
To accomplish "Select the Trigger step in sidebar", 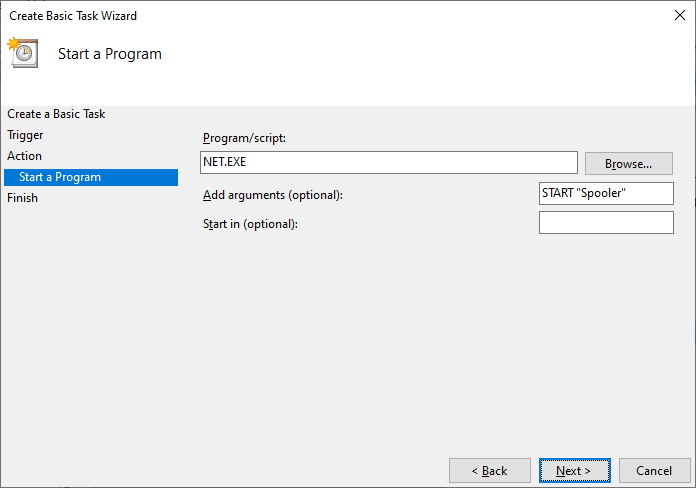I will pyautogui.click(x=25, y=135).
